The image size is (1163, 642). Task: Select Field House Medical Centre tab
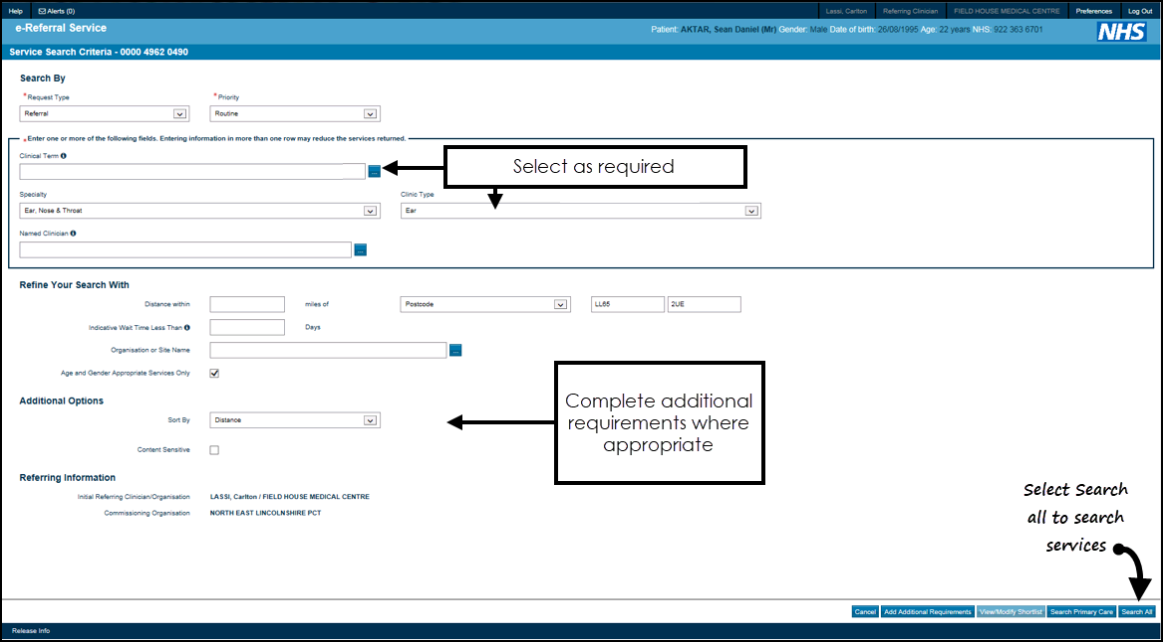[1006, 11]
